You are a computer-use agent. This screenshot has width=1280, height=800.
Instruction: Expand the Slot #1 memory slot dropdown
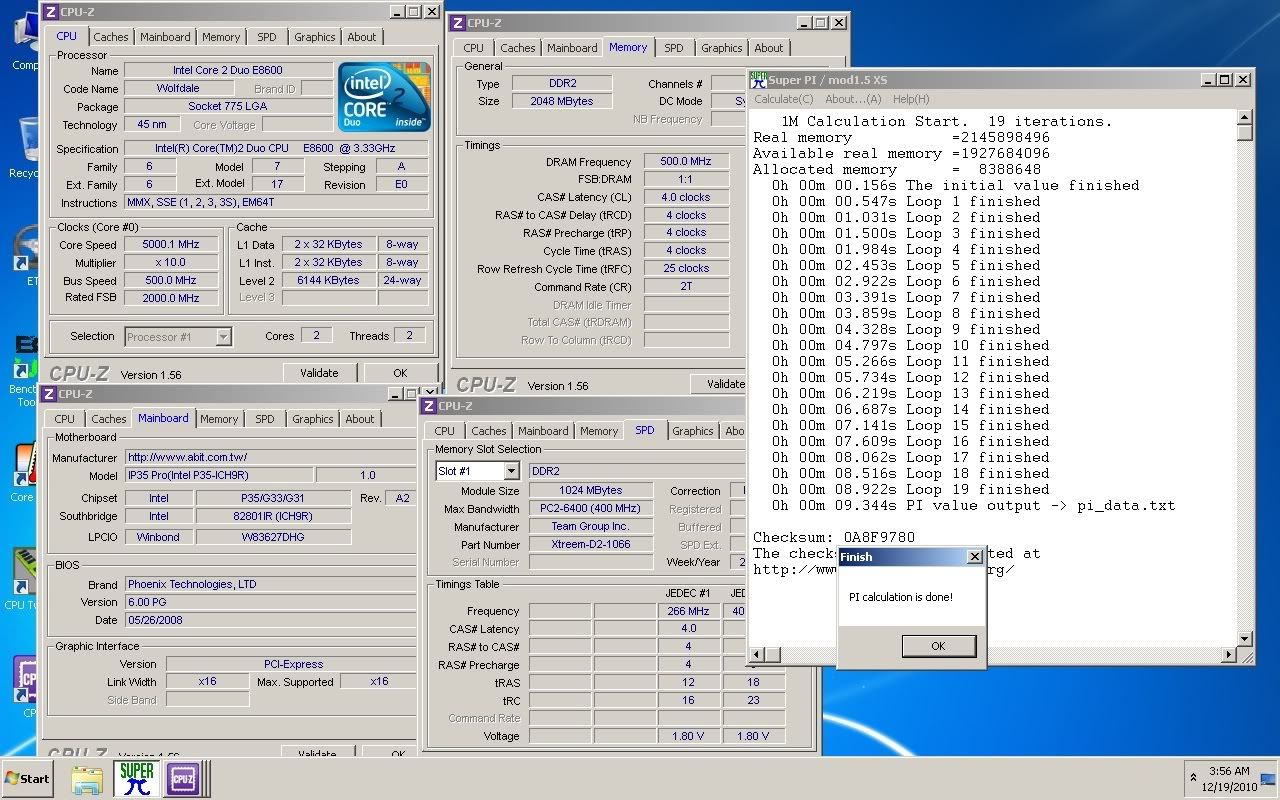510,471
